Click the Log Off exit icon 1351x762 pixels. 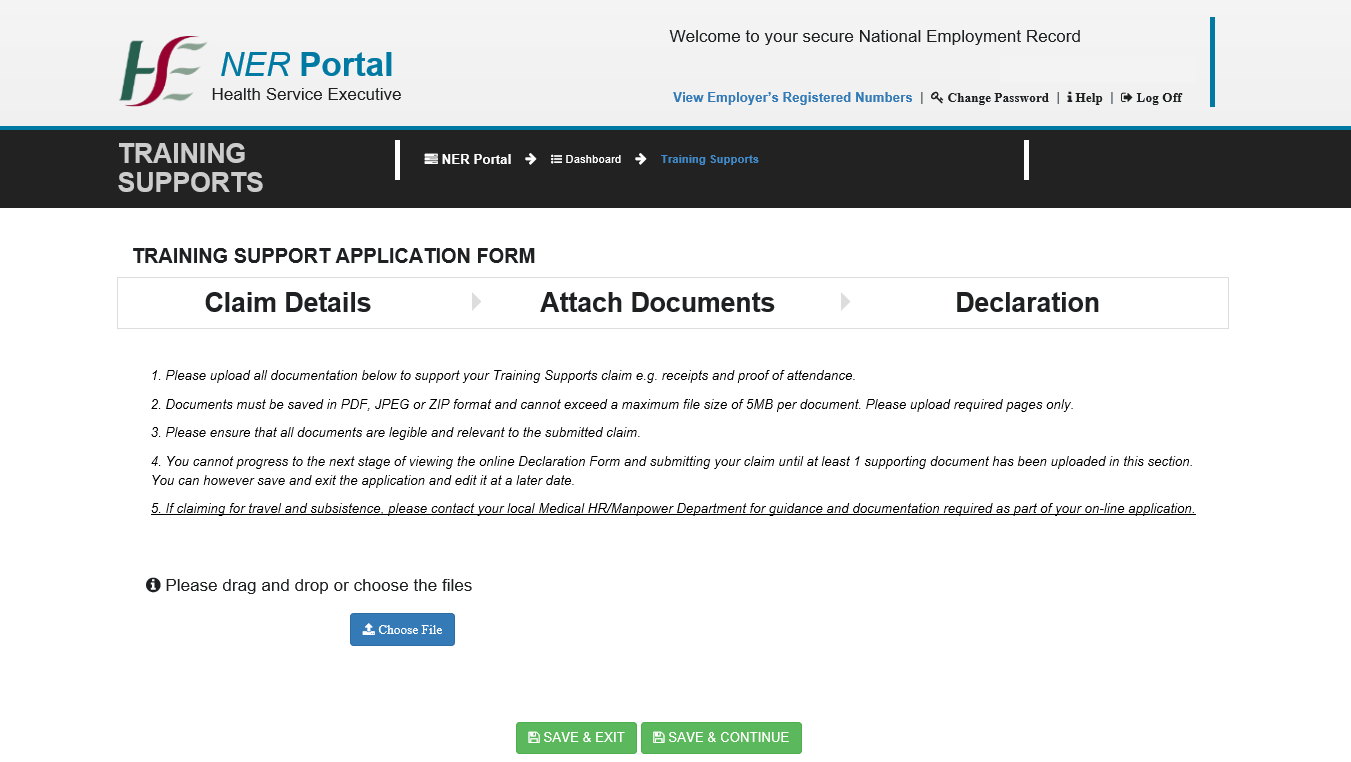pos(1126,98)
